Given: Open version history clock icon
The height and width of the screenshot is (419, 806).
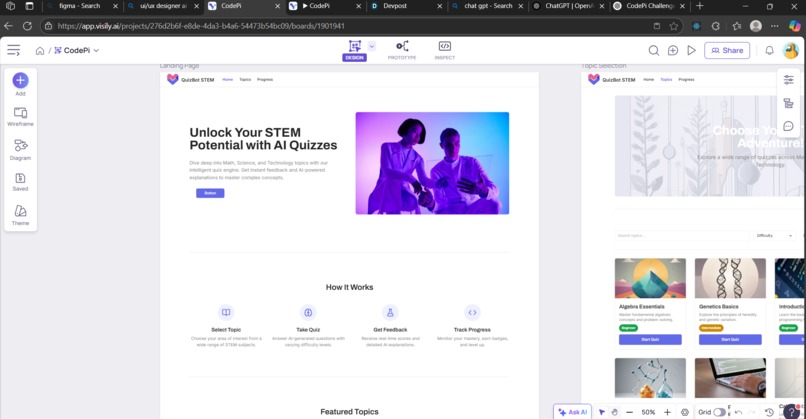Looking at the screenshot, I should [x=769, y=412].
